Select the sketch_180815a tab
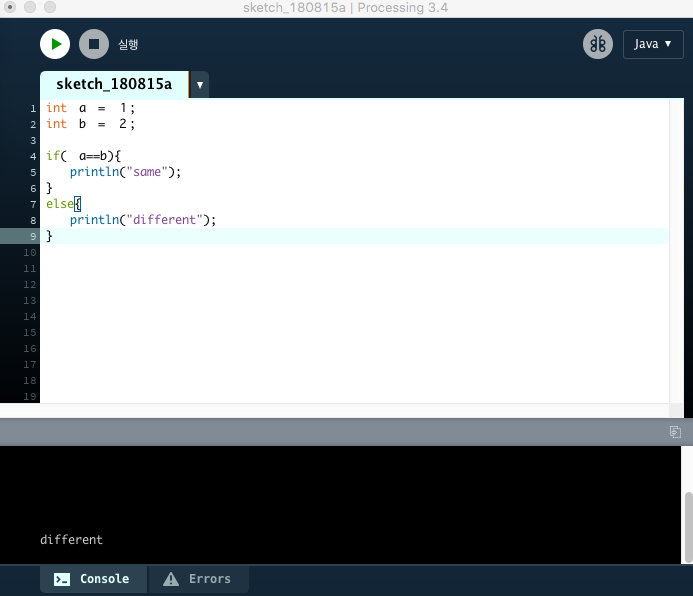This screenshot has height=596, width=693. 114,84
